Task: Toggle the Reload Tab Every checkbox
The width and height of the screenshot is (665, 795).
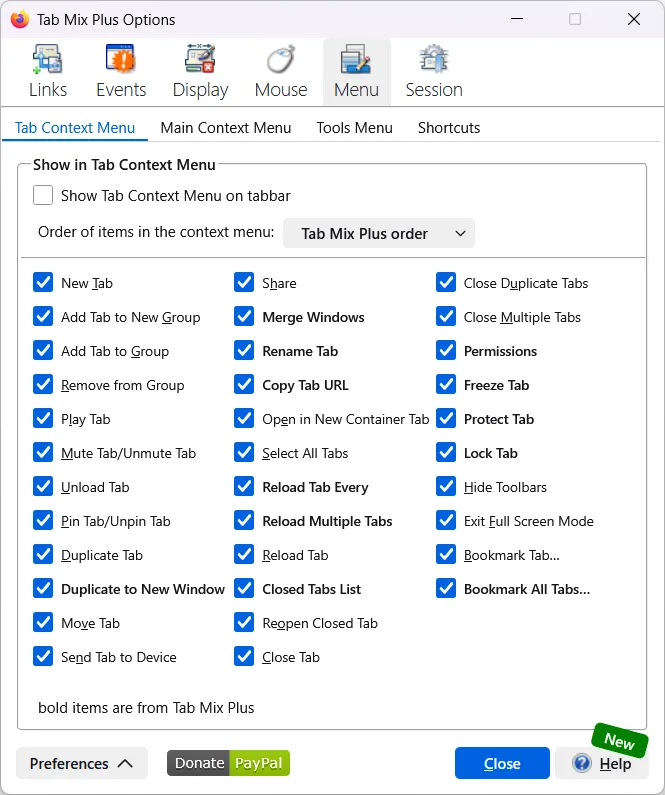Action: pyautogui.click(x=245, y=487)
